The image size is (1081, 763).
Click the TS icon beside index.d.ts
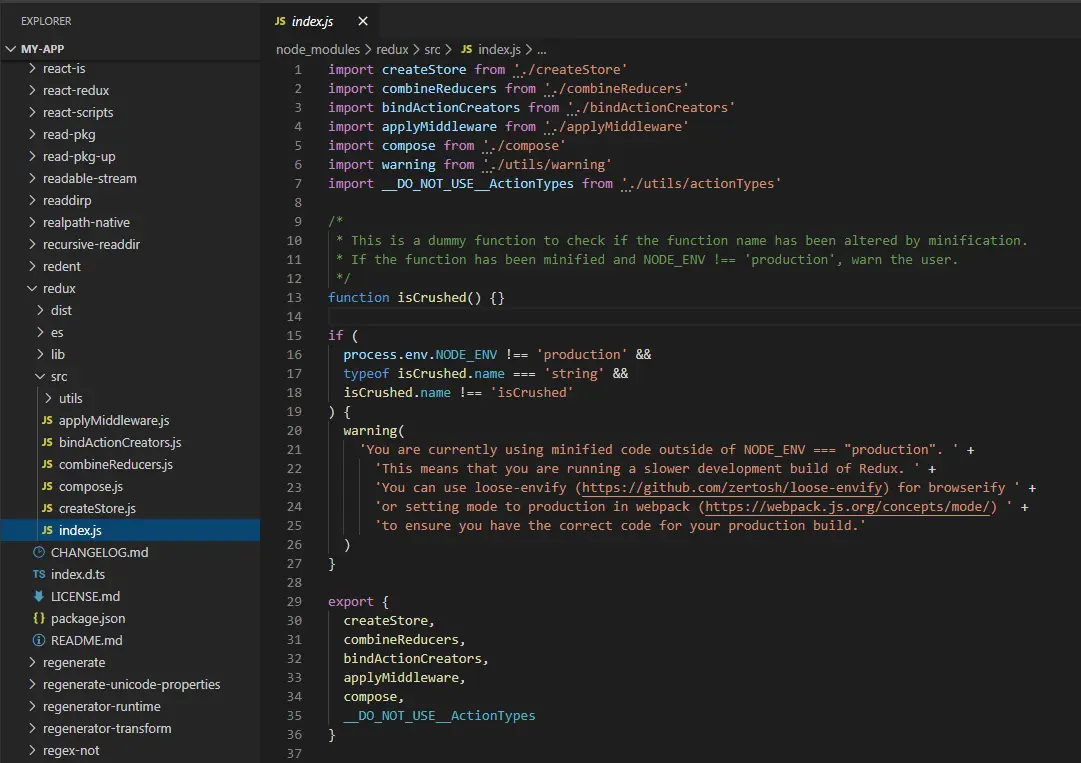(x=39, y=575)
